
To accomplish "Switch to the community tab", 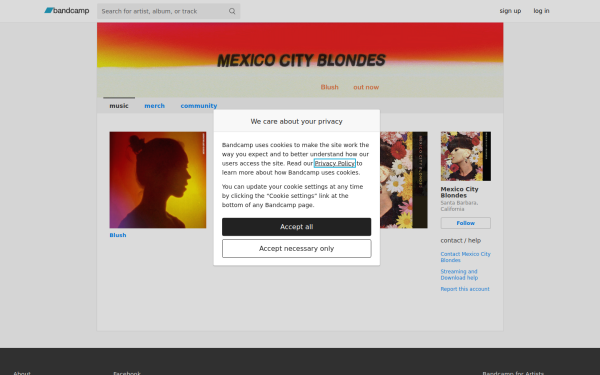I will click(199, 106).
